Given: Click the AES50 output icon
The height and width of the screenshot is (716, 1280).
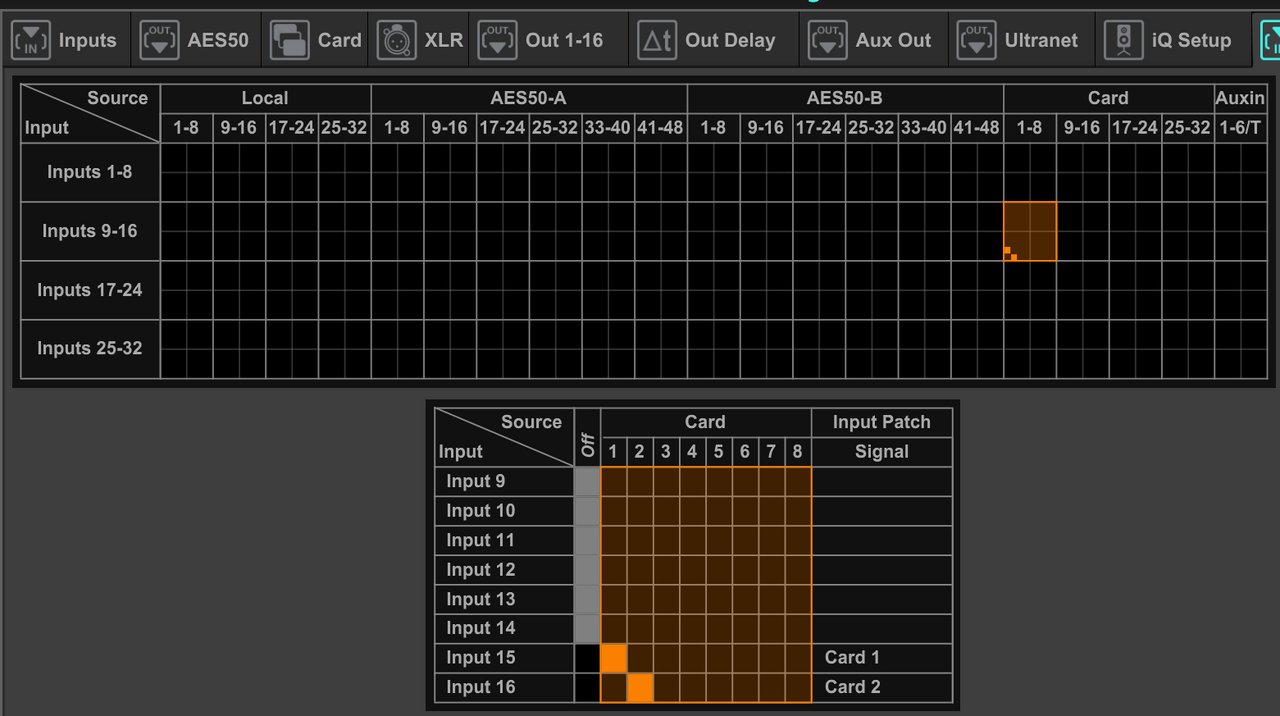Looking at the screenshot, I should coord(159,41).
